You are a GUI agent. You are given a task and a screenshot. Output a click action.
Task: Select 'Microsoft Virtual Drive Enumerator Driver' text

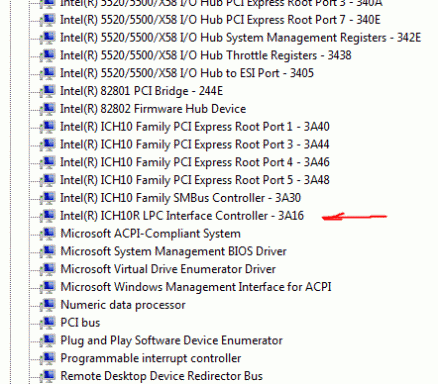coord(168,269)
